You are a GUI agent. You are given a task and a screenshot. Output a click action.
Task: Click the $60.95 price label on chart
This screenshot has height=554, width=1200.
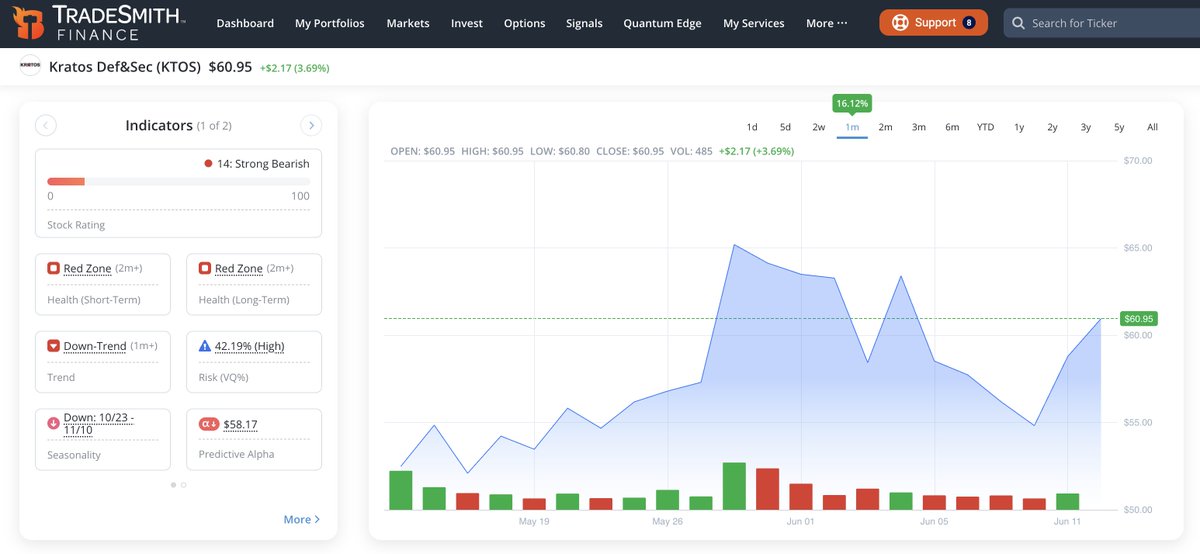1139,318
